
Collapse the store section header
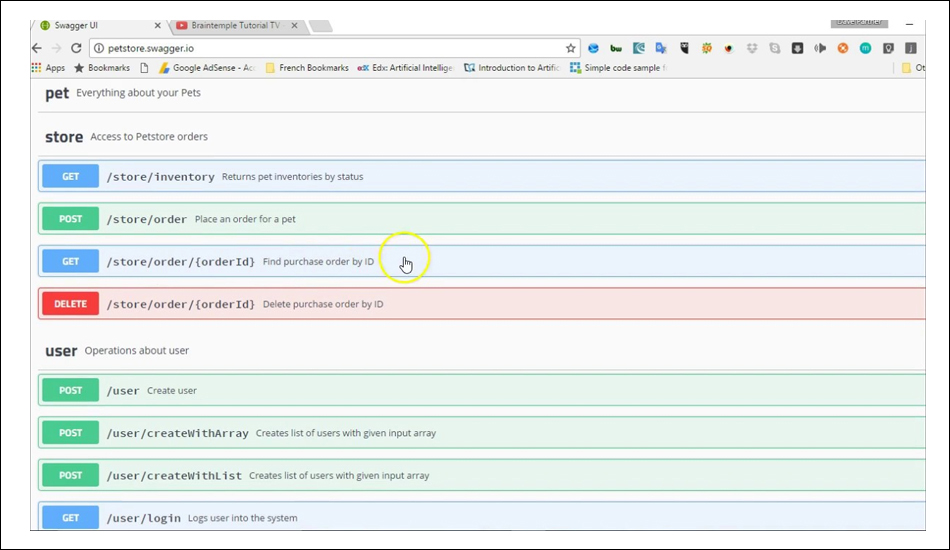pos(482,137)
